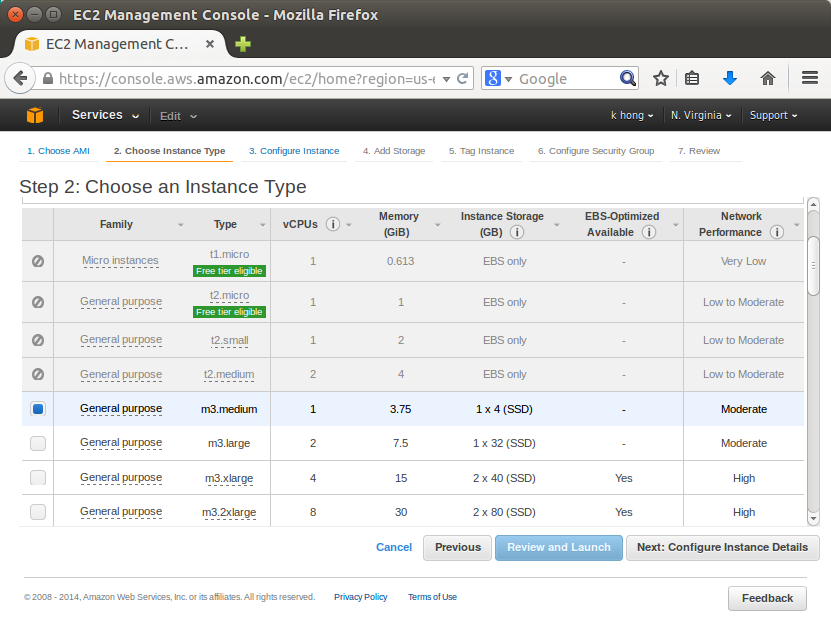Screen dimensions: 831x617
Task: Click the Previous button
Action: coord(458,548)
